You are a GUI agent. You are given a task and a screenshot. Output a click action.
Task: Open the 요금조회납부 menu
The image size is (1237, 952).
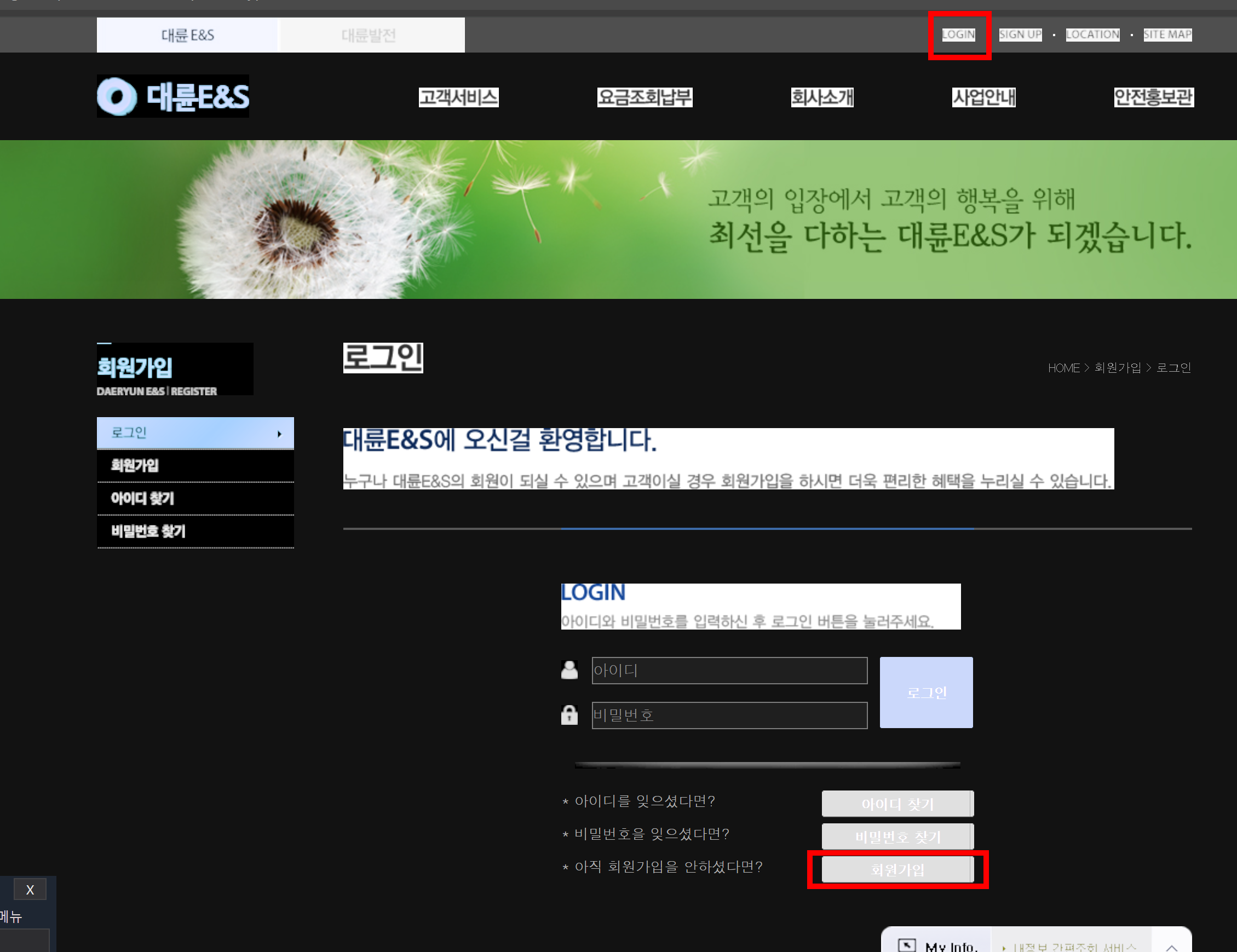click(645, 97)
